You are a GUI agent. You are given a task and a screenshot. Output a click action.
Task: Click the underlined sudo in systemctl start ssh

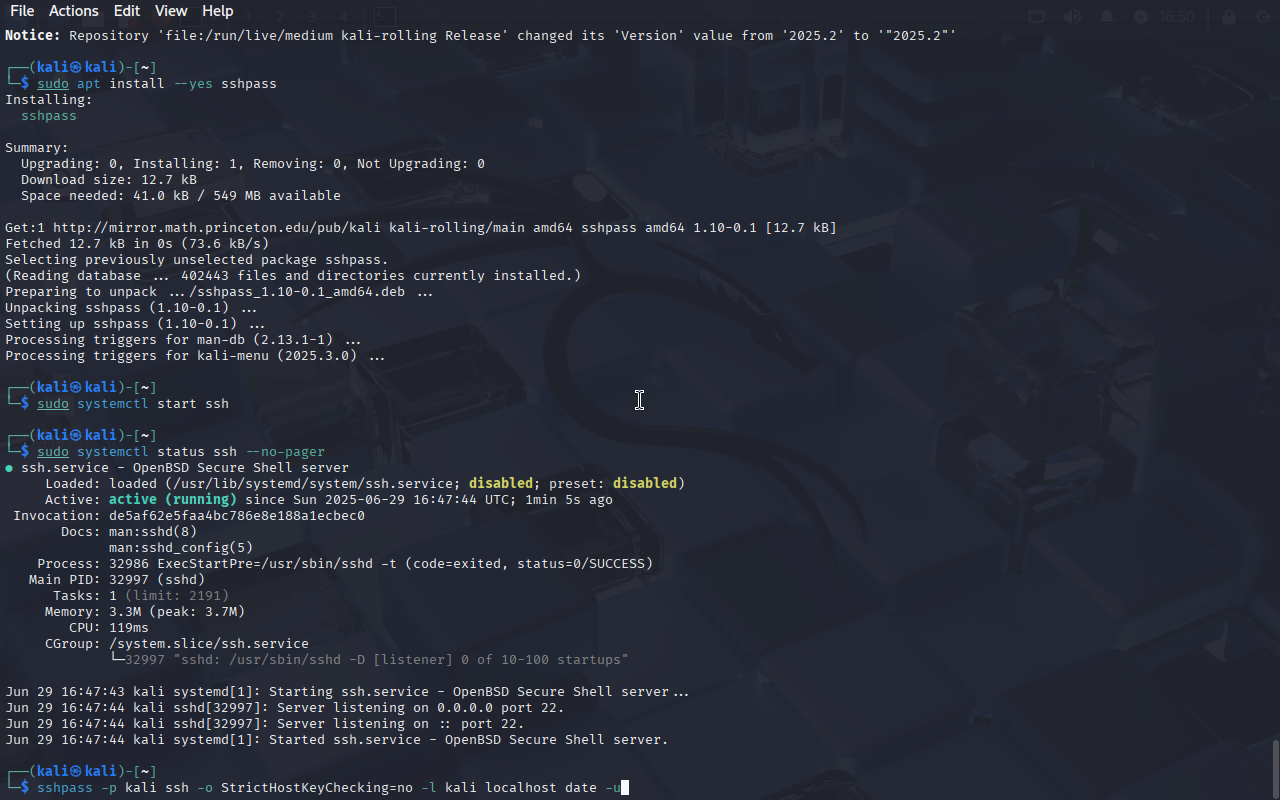53,404
